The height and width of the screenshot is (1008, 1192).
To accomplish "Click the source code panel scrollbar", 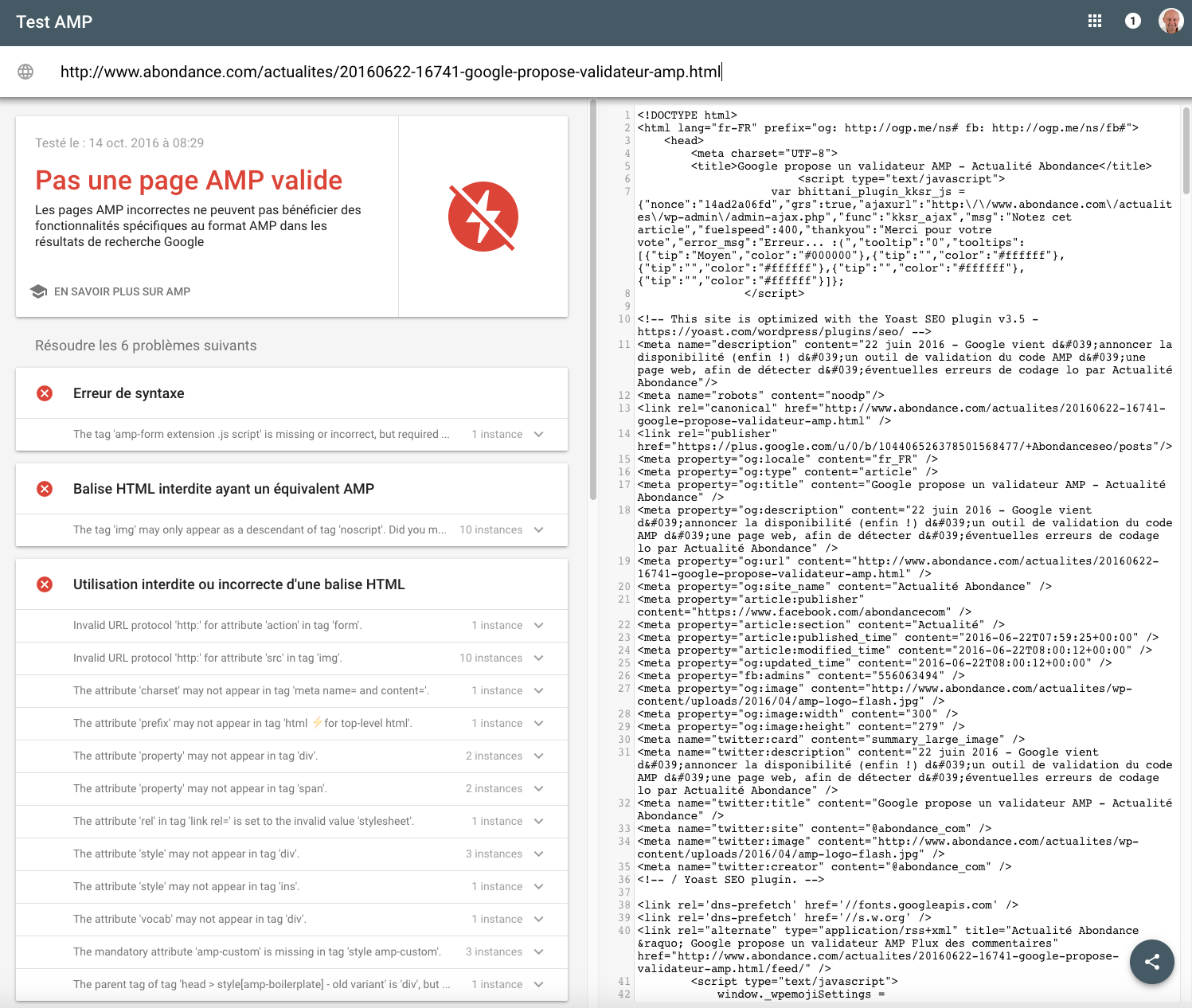I will [1186, 151].
